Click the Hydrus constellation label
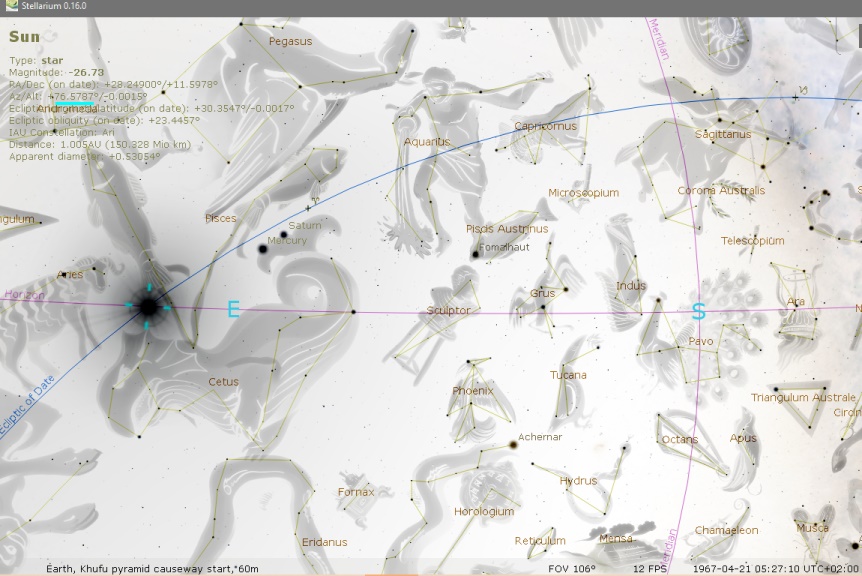 point(578,480)
